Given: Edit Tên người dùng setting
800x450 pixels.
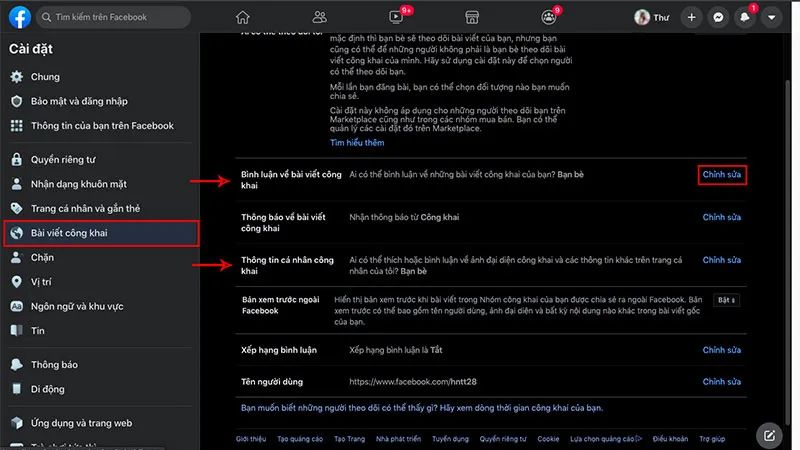Looking at the screenshot, I should [x=721, y=382].
